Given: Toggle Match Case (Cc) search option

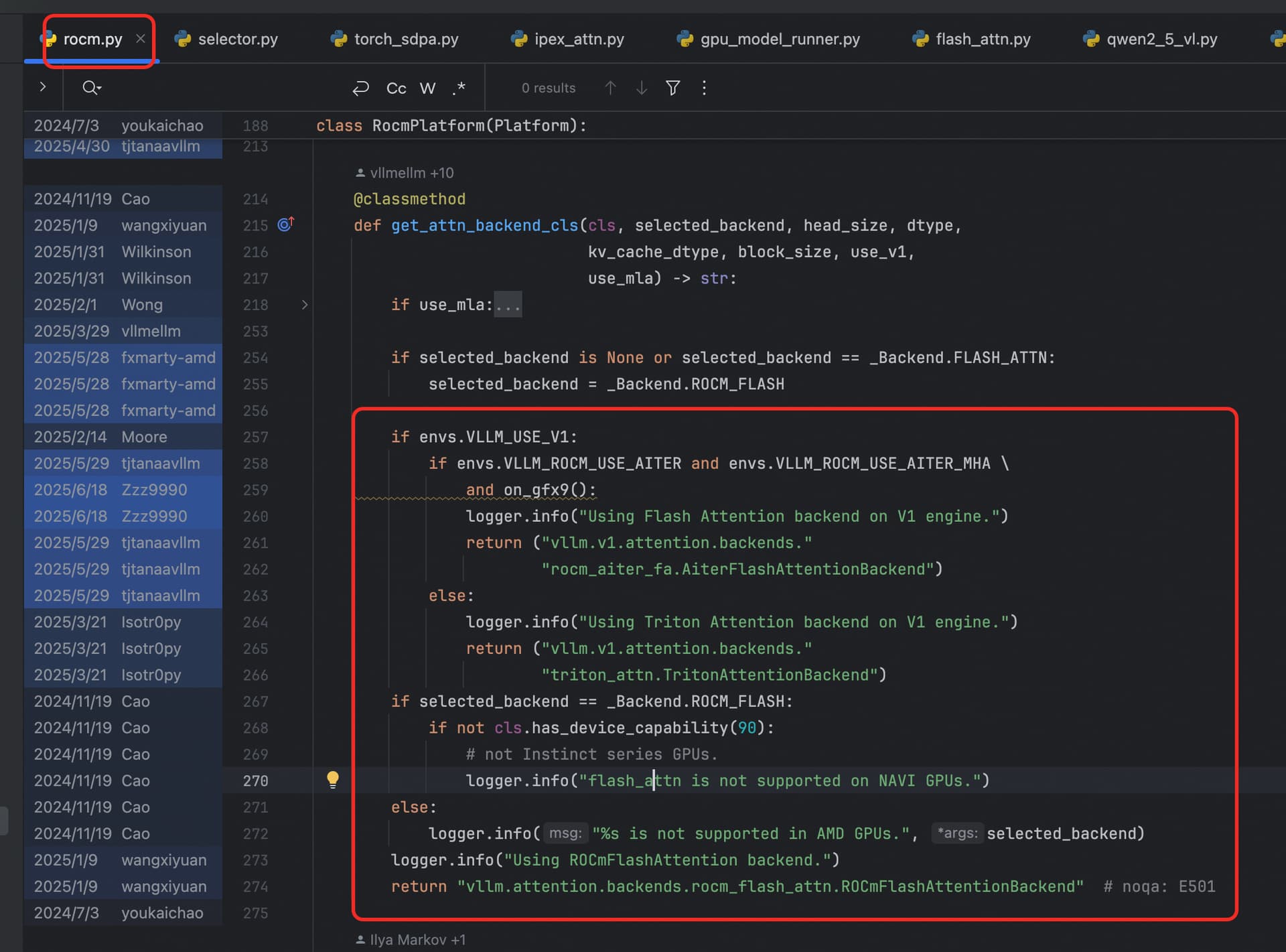Looking at the screenshot, I should [x=396, y=88].
